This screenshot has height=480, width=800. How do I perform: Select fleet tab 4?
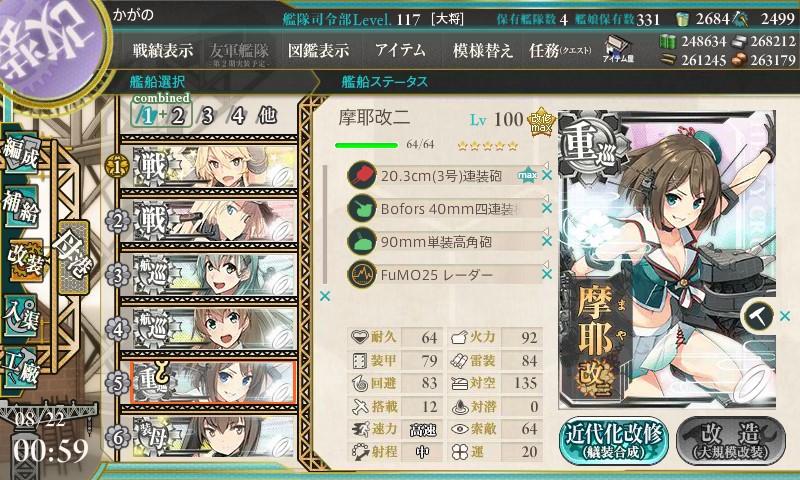pos(237,116)
